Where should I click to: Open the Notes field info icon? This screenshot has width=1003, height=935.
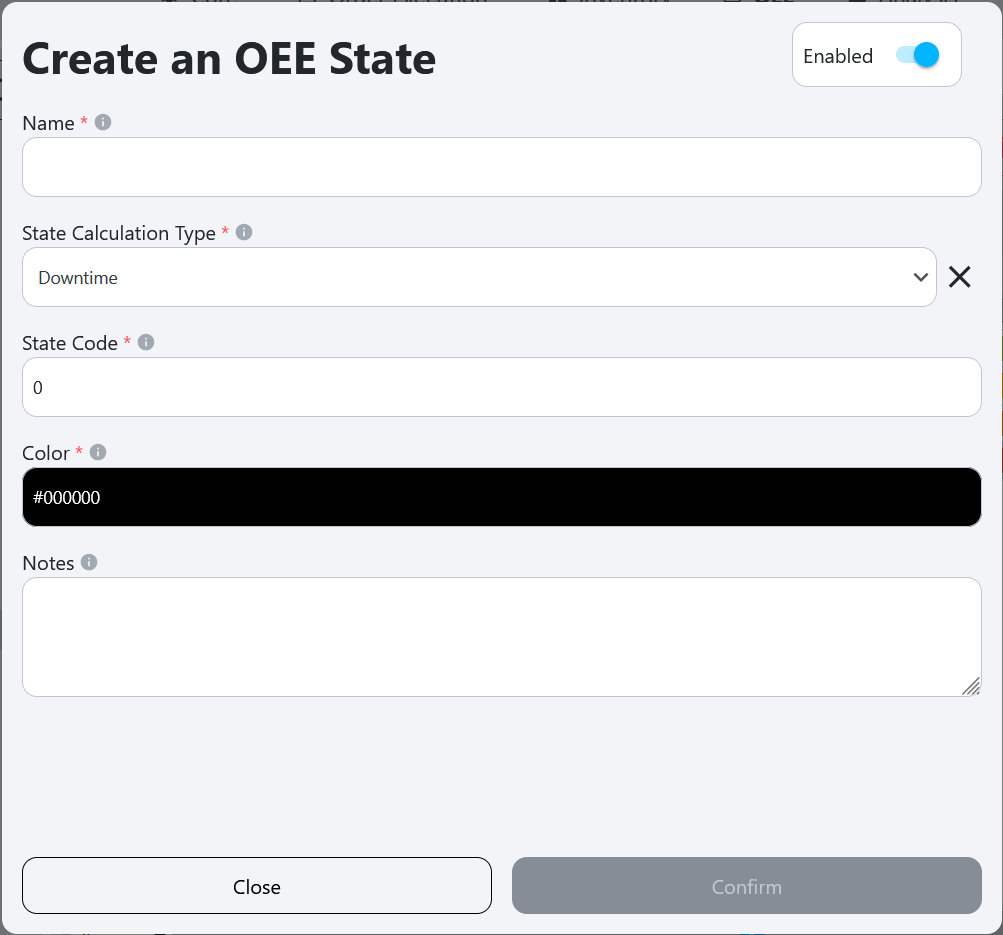tap(88, 562)
